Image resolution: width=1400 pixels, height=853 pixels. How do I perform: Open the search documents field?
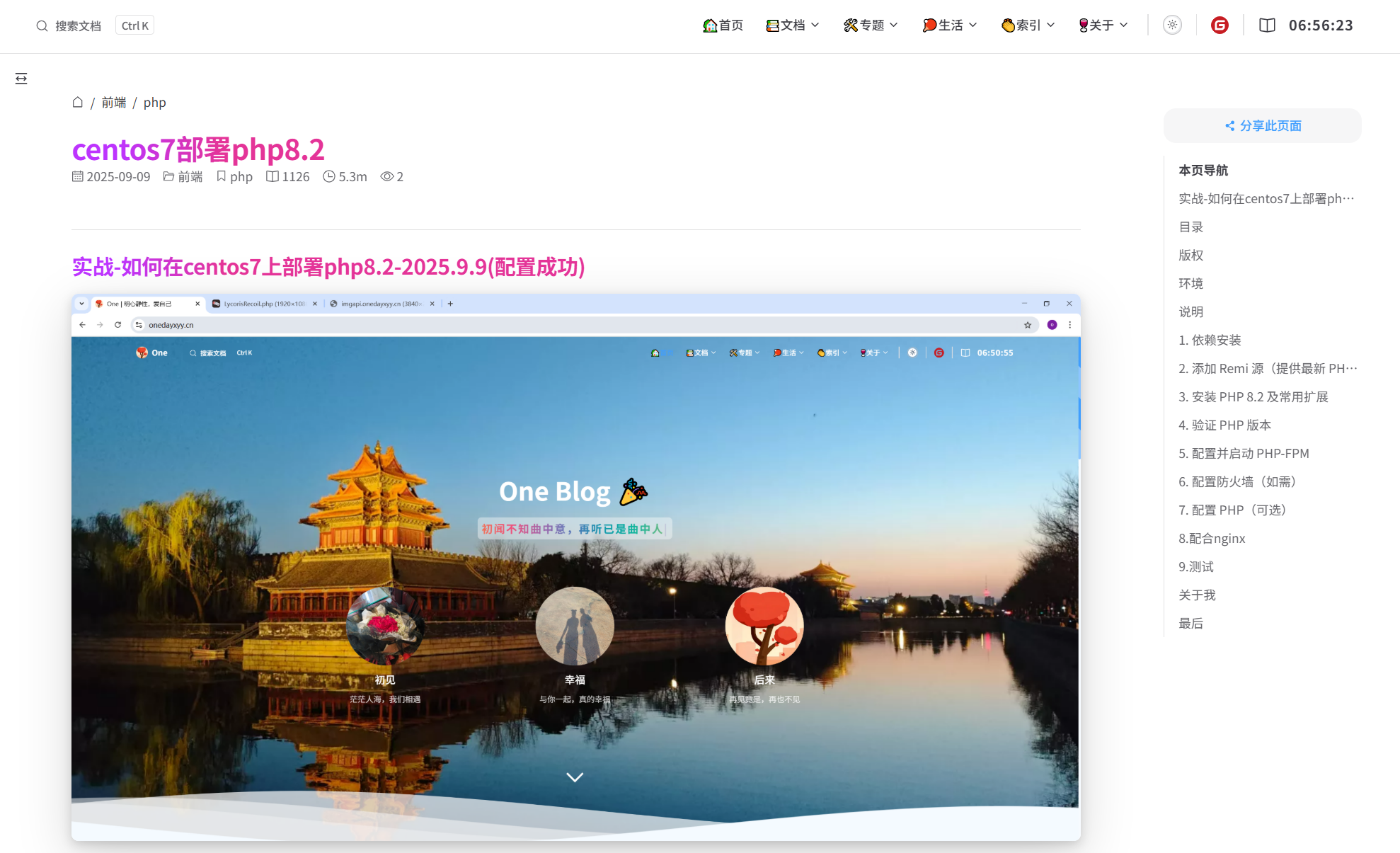click(95, 26)
